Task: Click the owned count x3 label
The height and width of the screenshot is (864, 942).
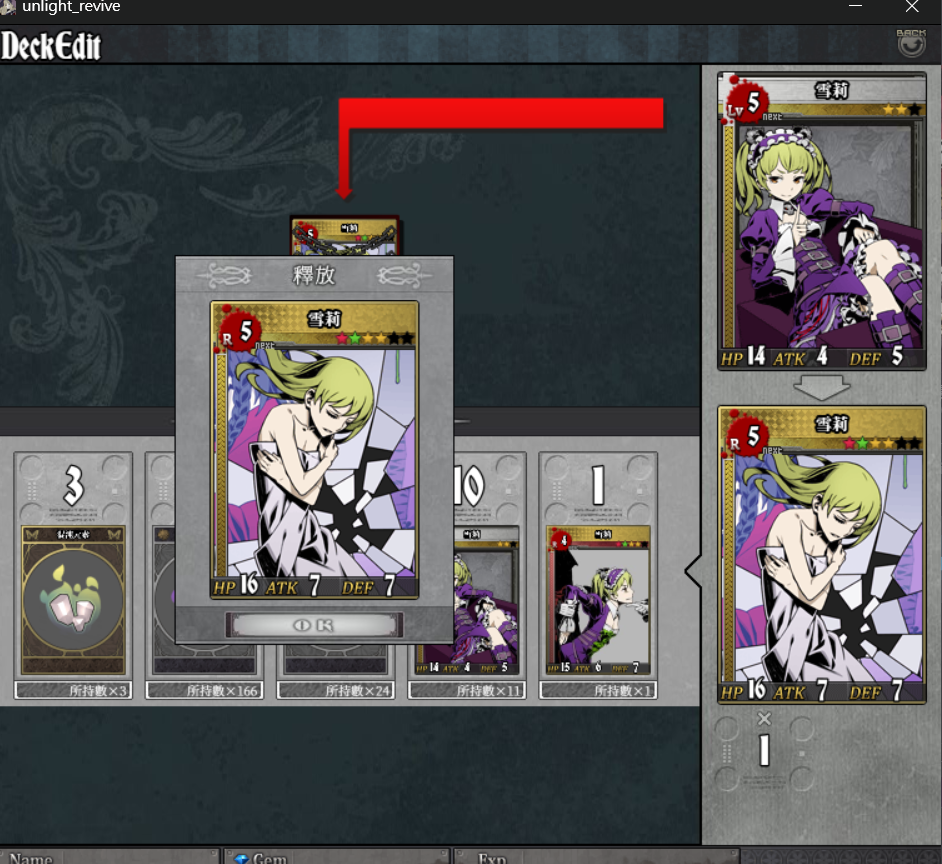Action: [73, 690]
